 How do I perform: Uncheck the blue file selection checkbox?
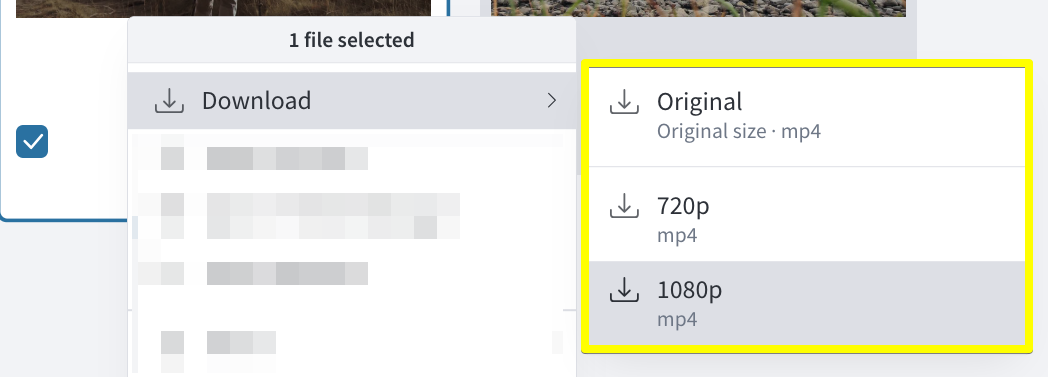(x=32, y=142)
